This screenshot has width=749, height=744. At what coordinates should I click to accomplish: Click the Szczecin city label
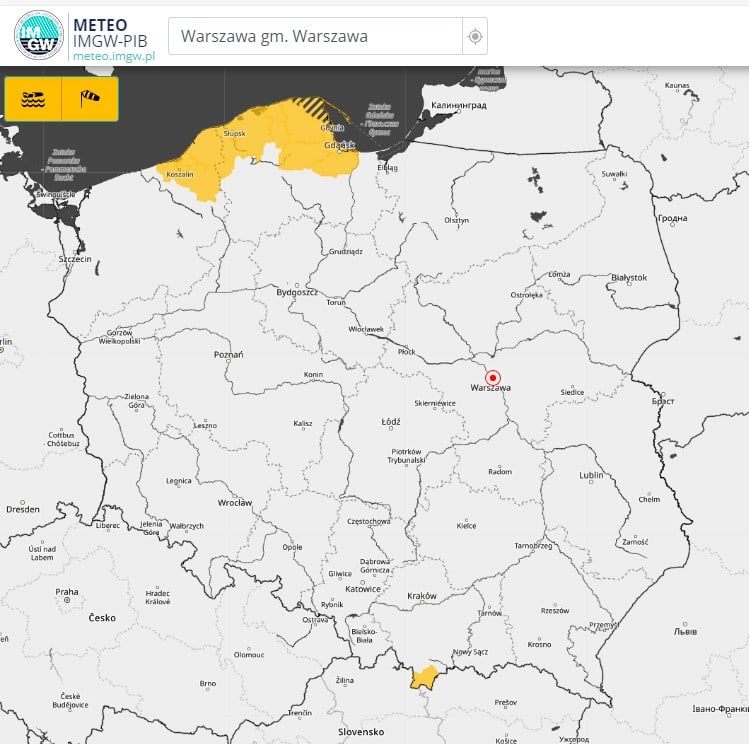click(75, 258)
